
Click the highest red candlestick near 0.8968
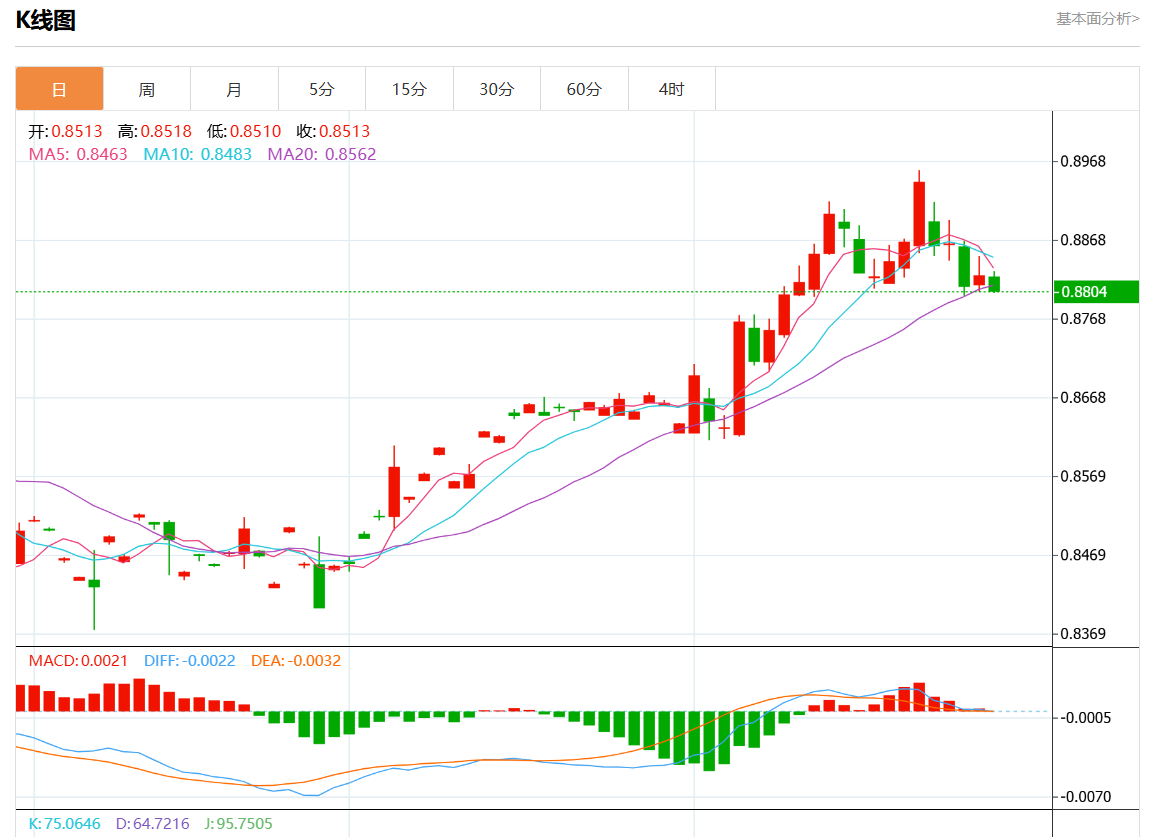919,213
